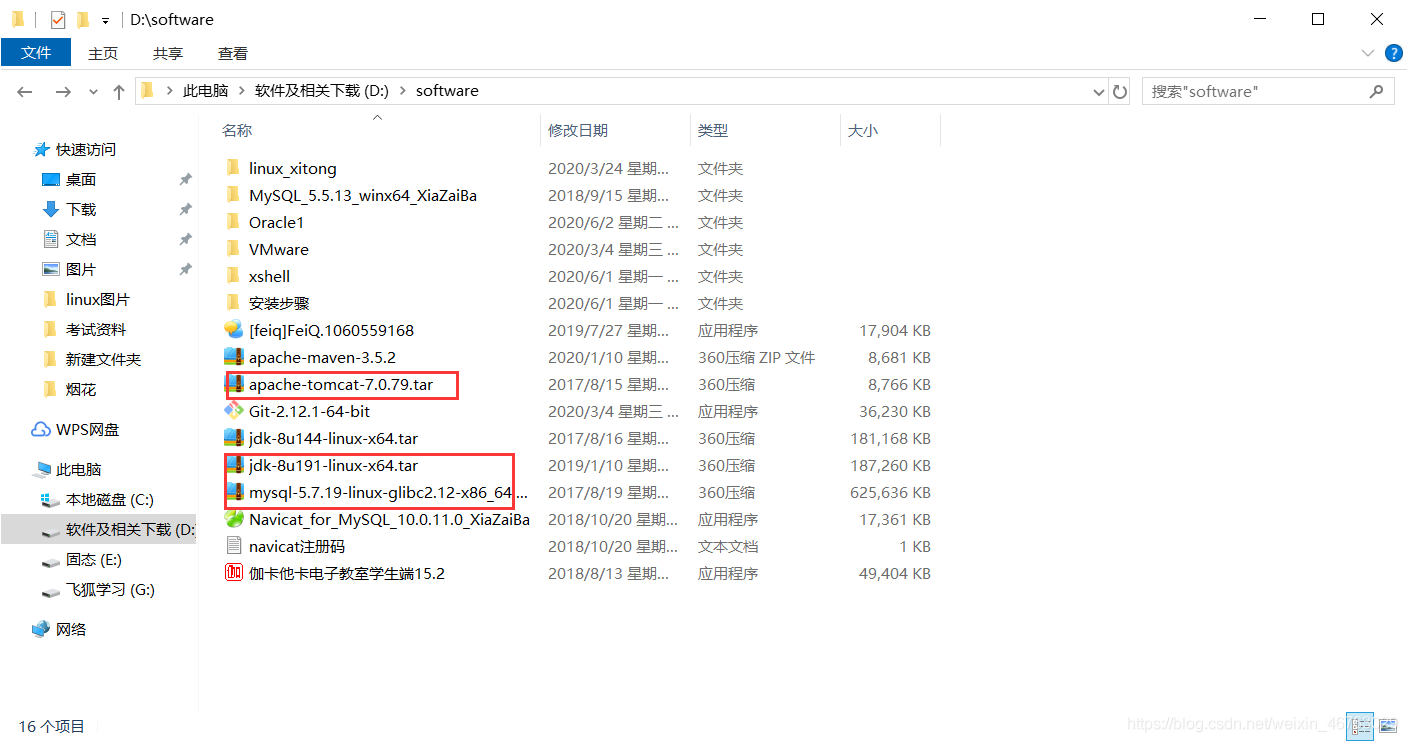Open the address bar dropdown arrow
This screenshot has height=742, width=1408.
(x=1098, y=91)
